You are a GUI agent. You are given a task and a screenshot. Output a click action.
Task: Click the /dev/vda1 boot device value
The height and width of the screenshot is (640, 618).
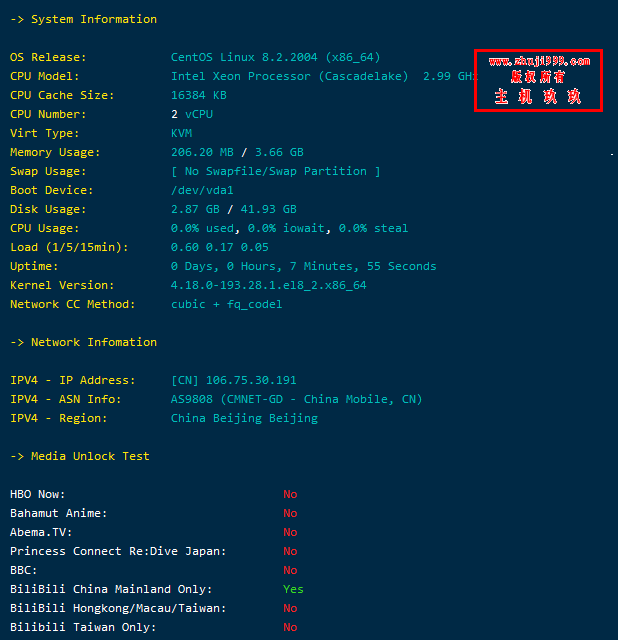tap(202, 190)
